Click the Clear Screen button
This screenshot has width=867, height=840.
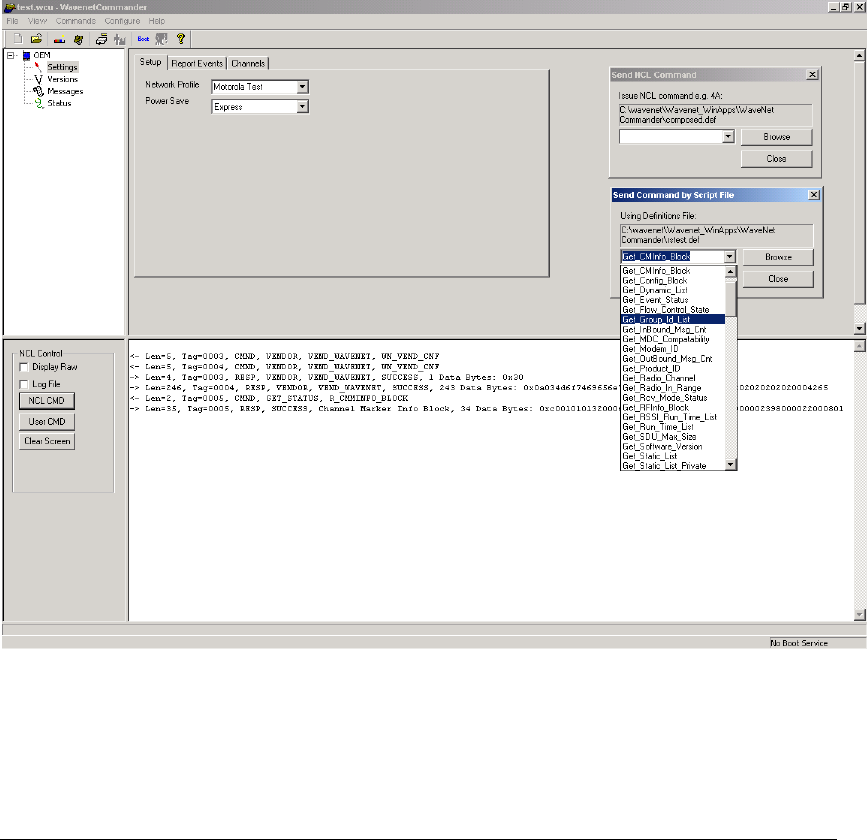click(48, 441)
